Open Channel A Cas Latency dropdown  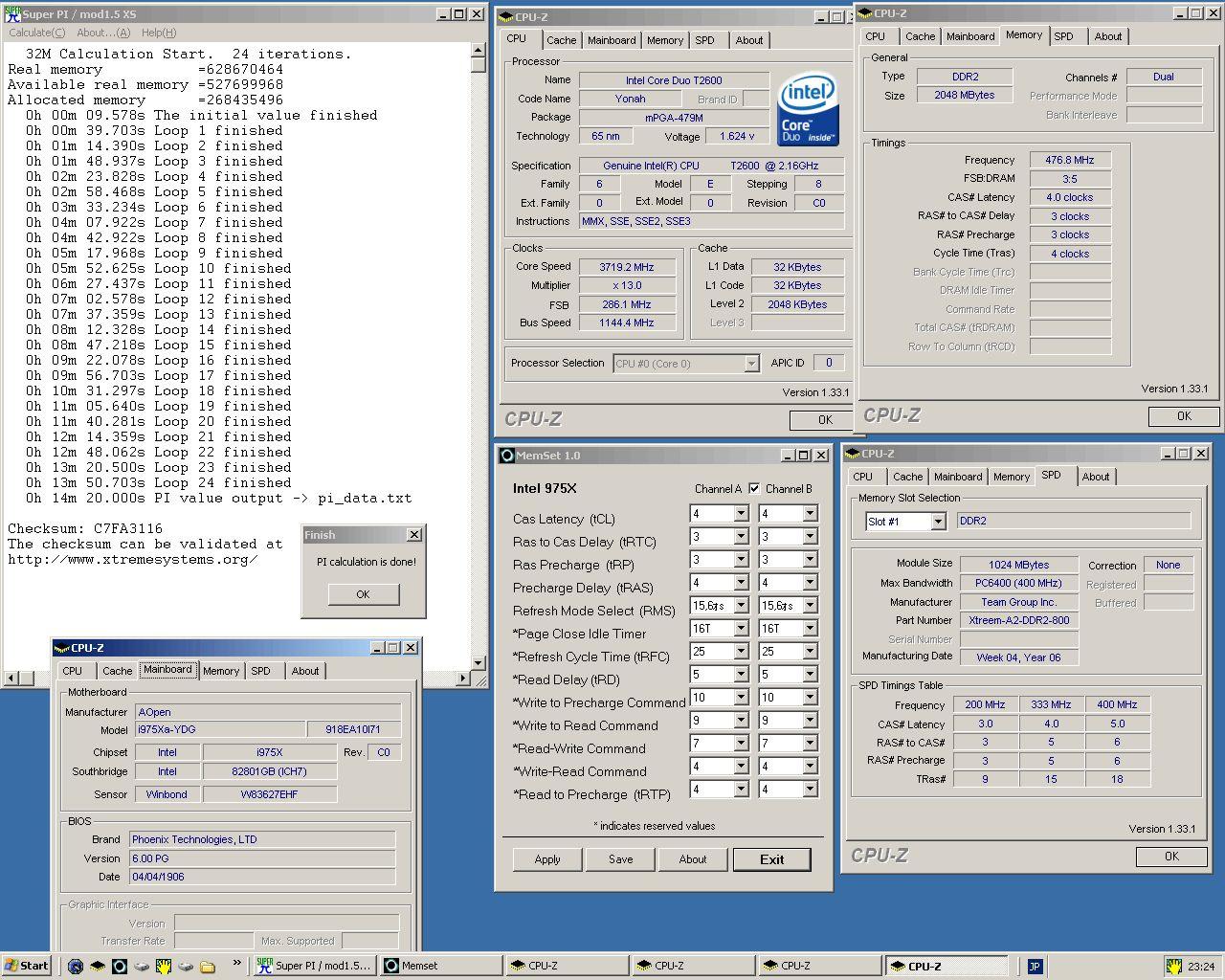click(x=741, y=514)
